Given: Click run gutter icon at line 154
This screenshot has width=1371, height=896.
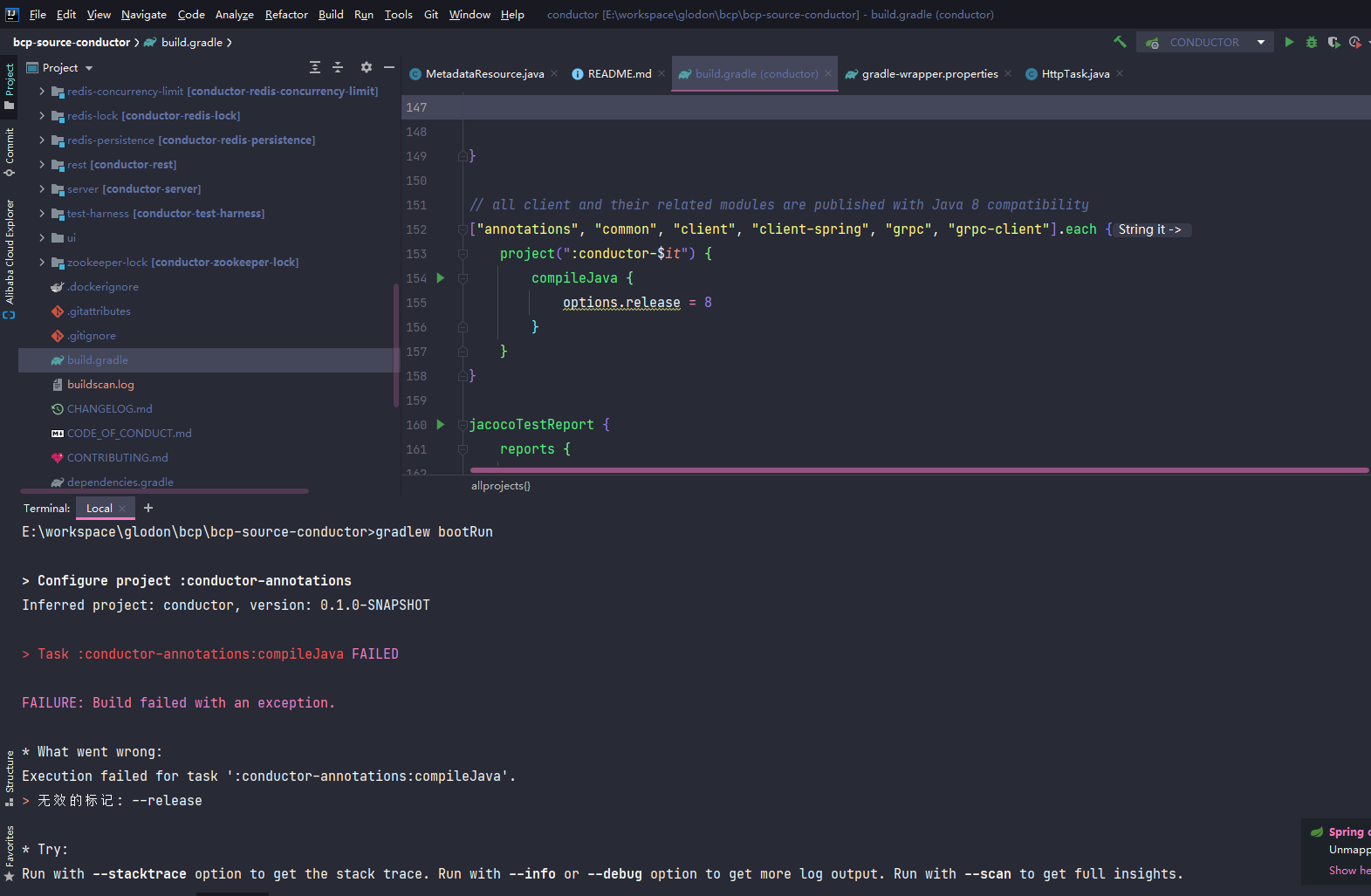Looking at the screenshot, I should coord(441,277).
